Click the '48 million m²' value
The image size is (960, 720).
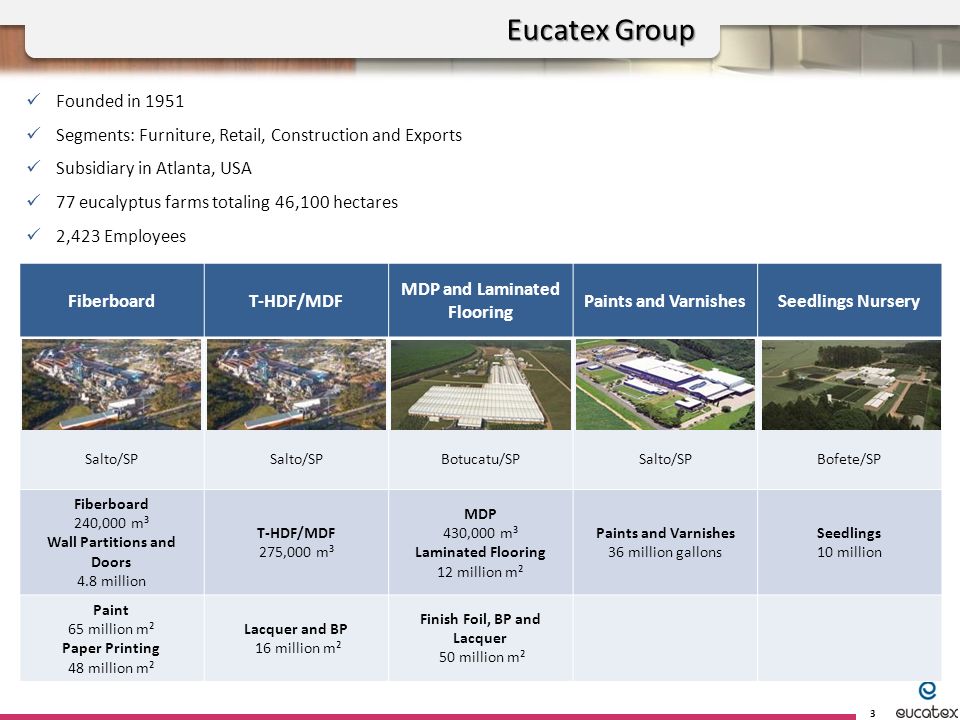(x=111, y=667)
